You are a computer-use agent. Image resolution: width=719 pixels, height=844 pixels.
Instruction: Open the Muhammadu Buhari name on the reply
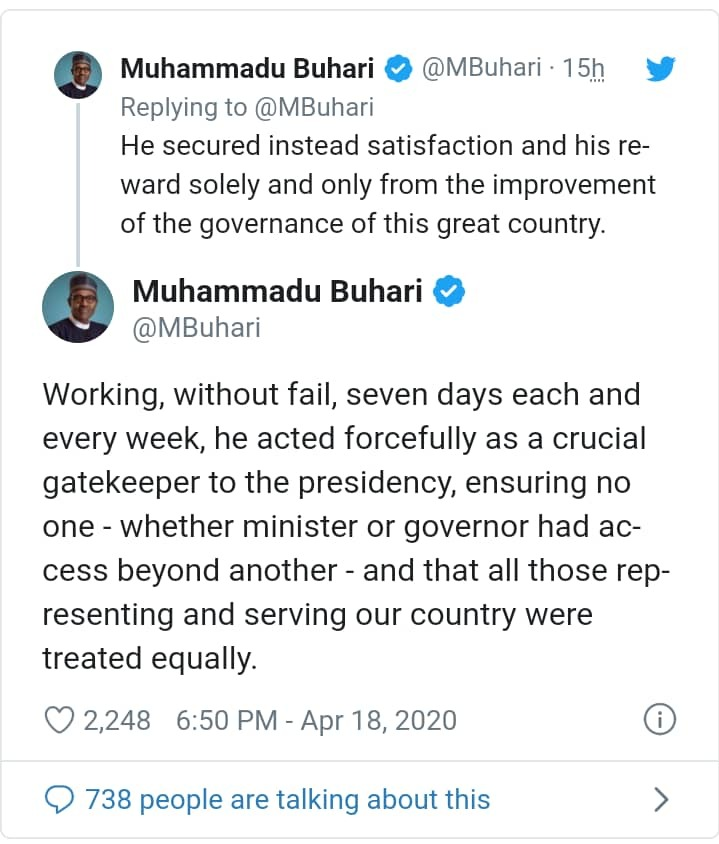tap(247, 69)
